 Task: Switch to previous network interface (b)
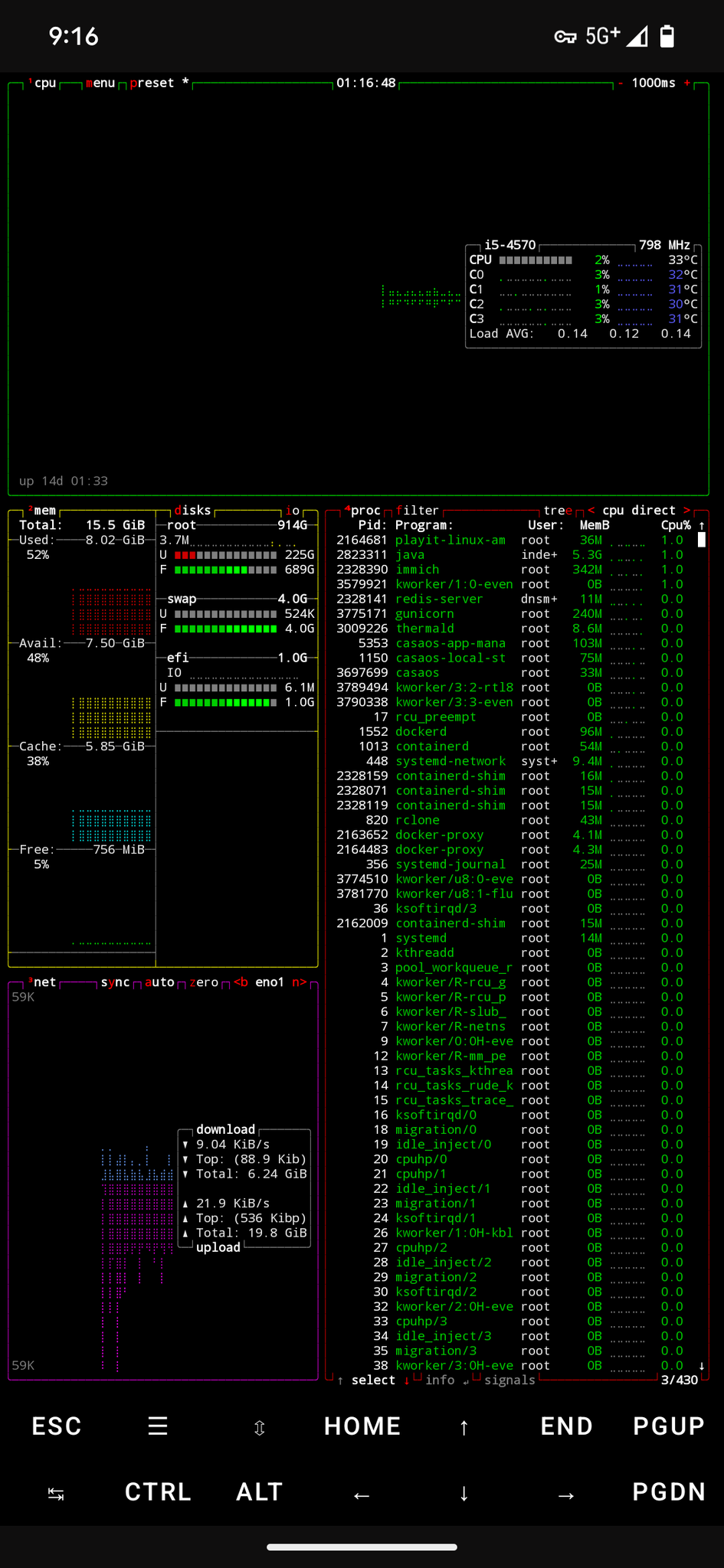pyautogui.click(x=241, y=982)
